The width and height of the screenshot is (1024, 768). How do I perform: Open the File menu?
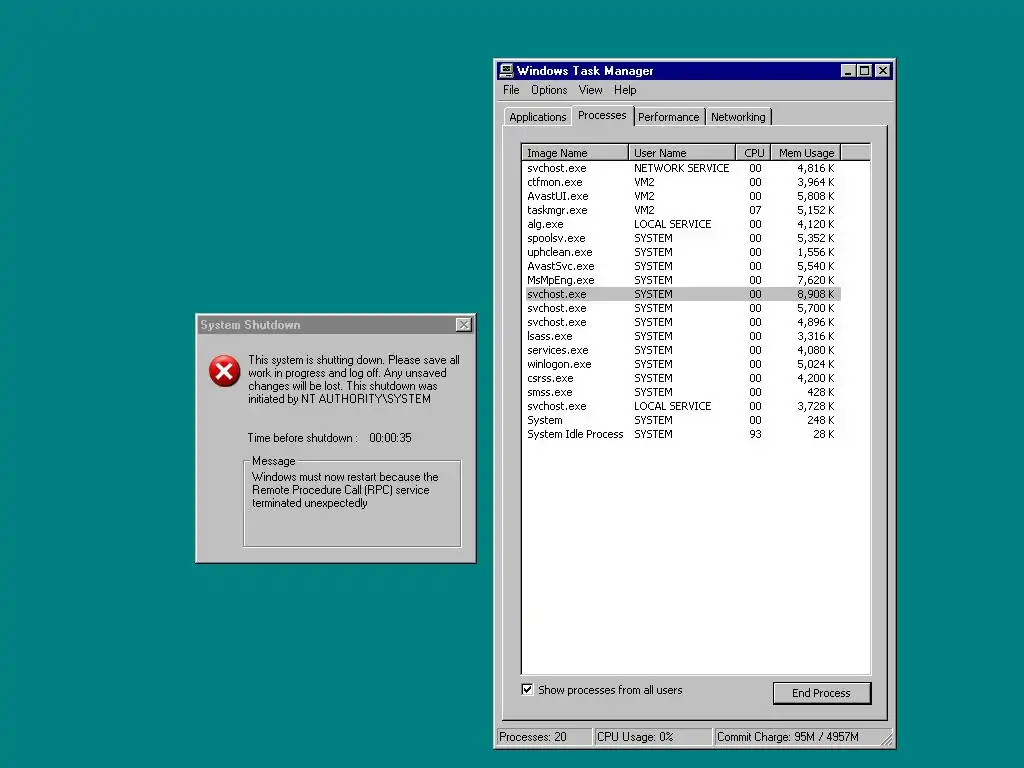tap(511, 90)
